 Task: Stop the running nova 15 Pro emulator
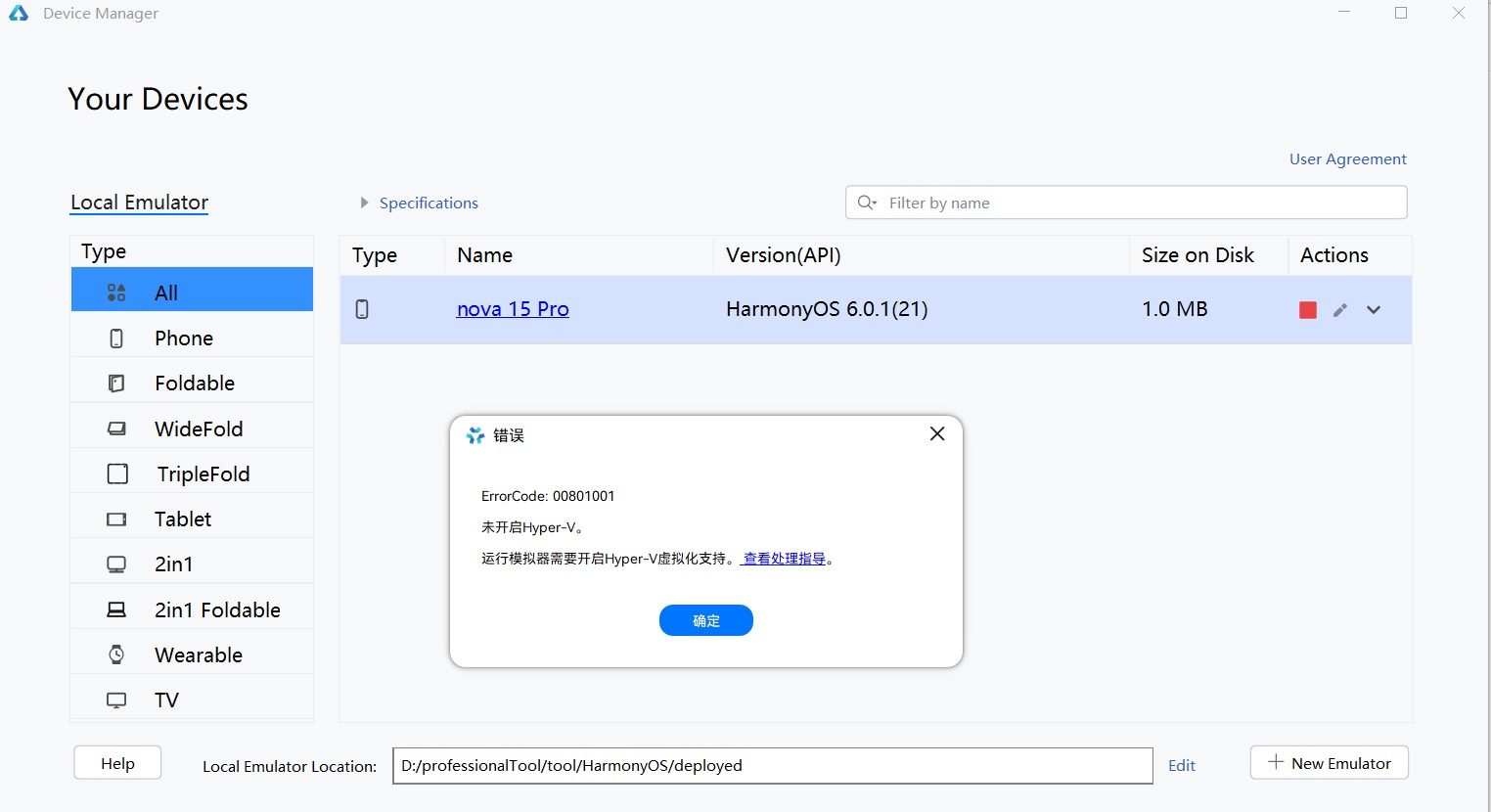tap(1308, 310)
